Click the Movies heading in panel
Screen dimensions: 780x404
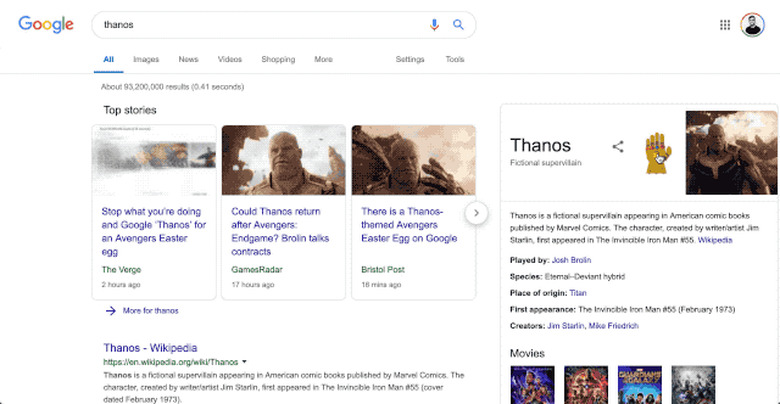pos(527,354)
